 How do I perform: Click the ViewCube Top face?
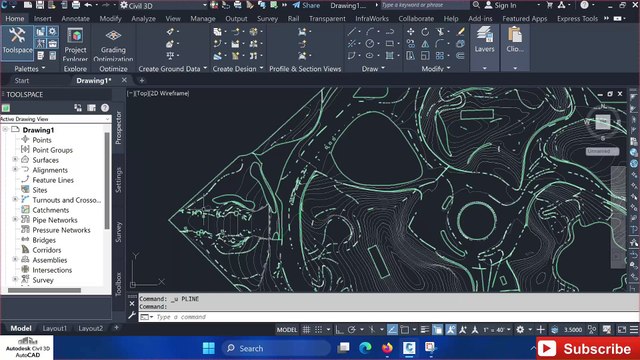coord(602,122)
